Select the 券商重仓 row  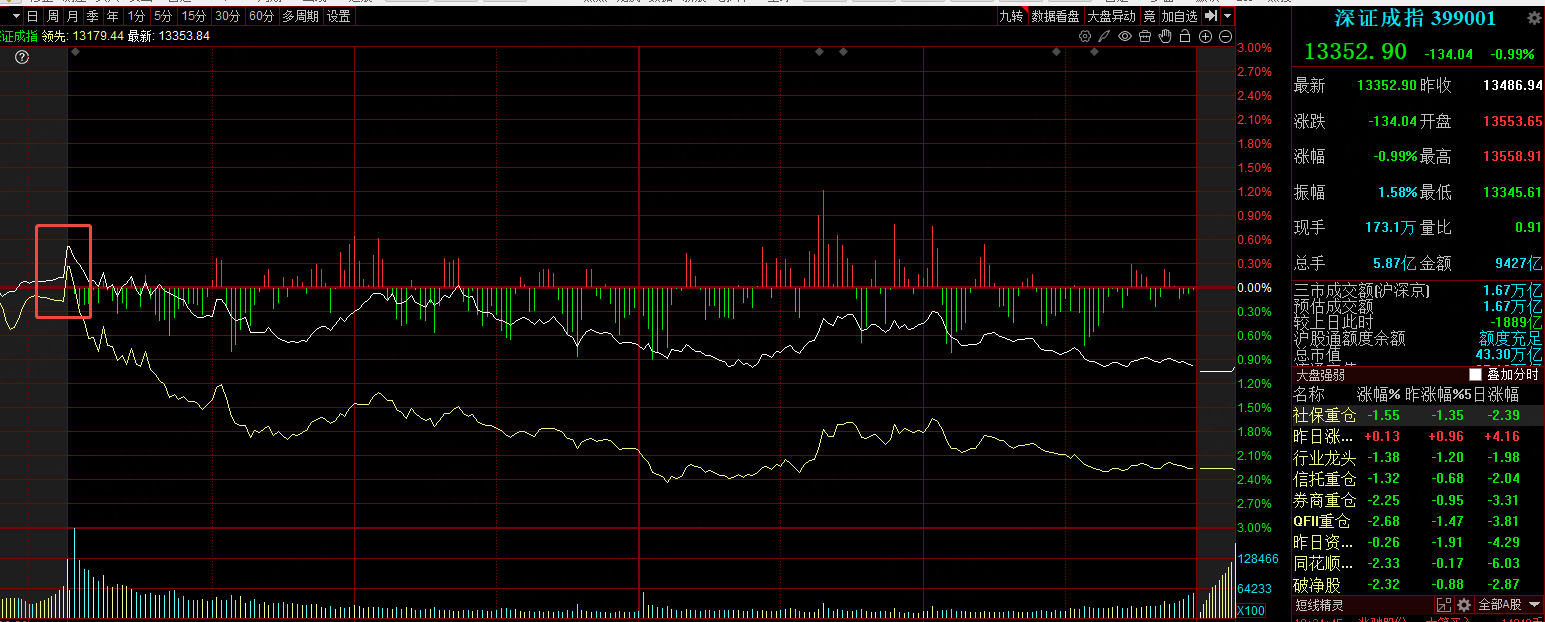tap(1324, 500)
